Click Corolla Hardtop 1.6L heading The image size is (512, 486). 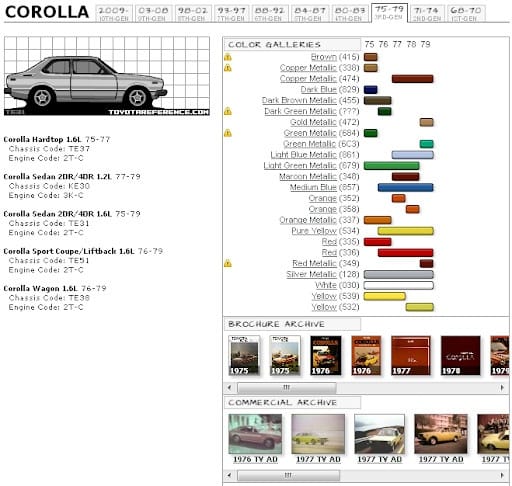point(42,140)
